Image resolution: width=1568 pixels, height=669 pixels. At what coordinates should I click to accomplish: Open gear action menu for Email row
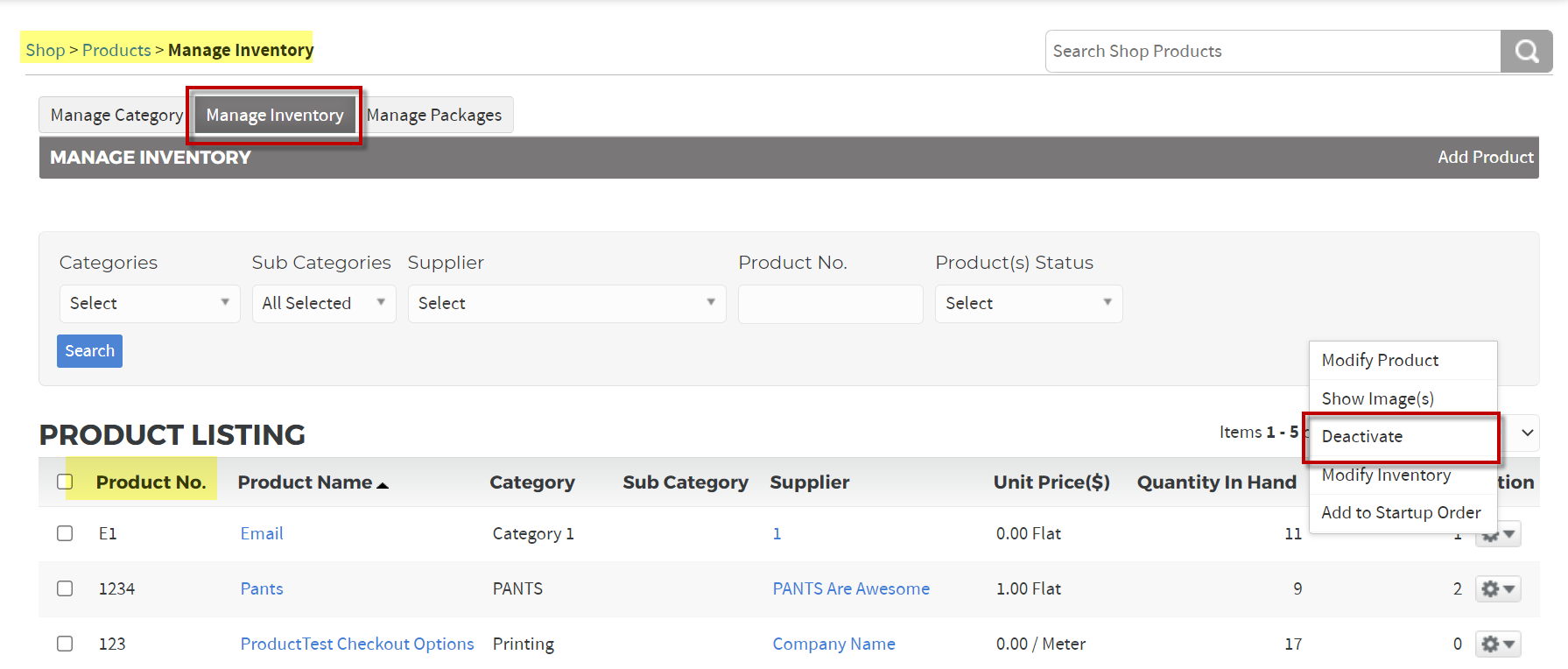pyautogui.click(x=1498, y=534)
